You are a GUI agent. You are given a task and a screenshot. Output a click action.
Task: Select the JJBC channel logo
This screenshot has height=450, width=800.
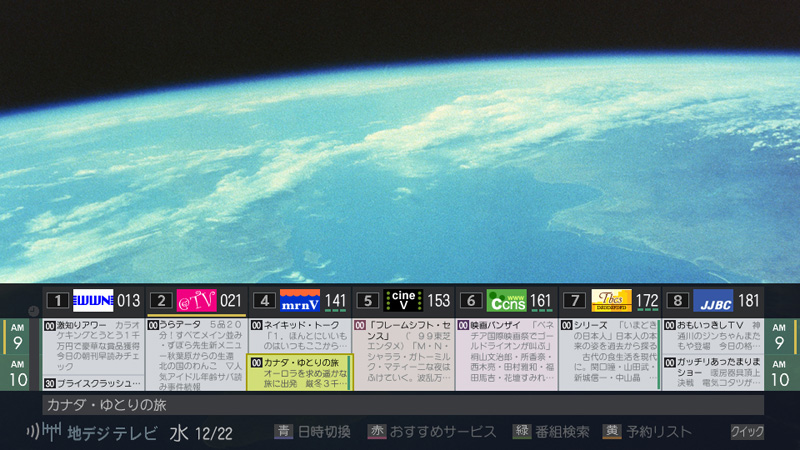point(713,301)
